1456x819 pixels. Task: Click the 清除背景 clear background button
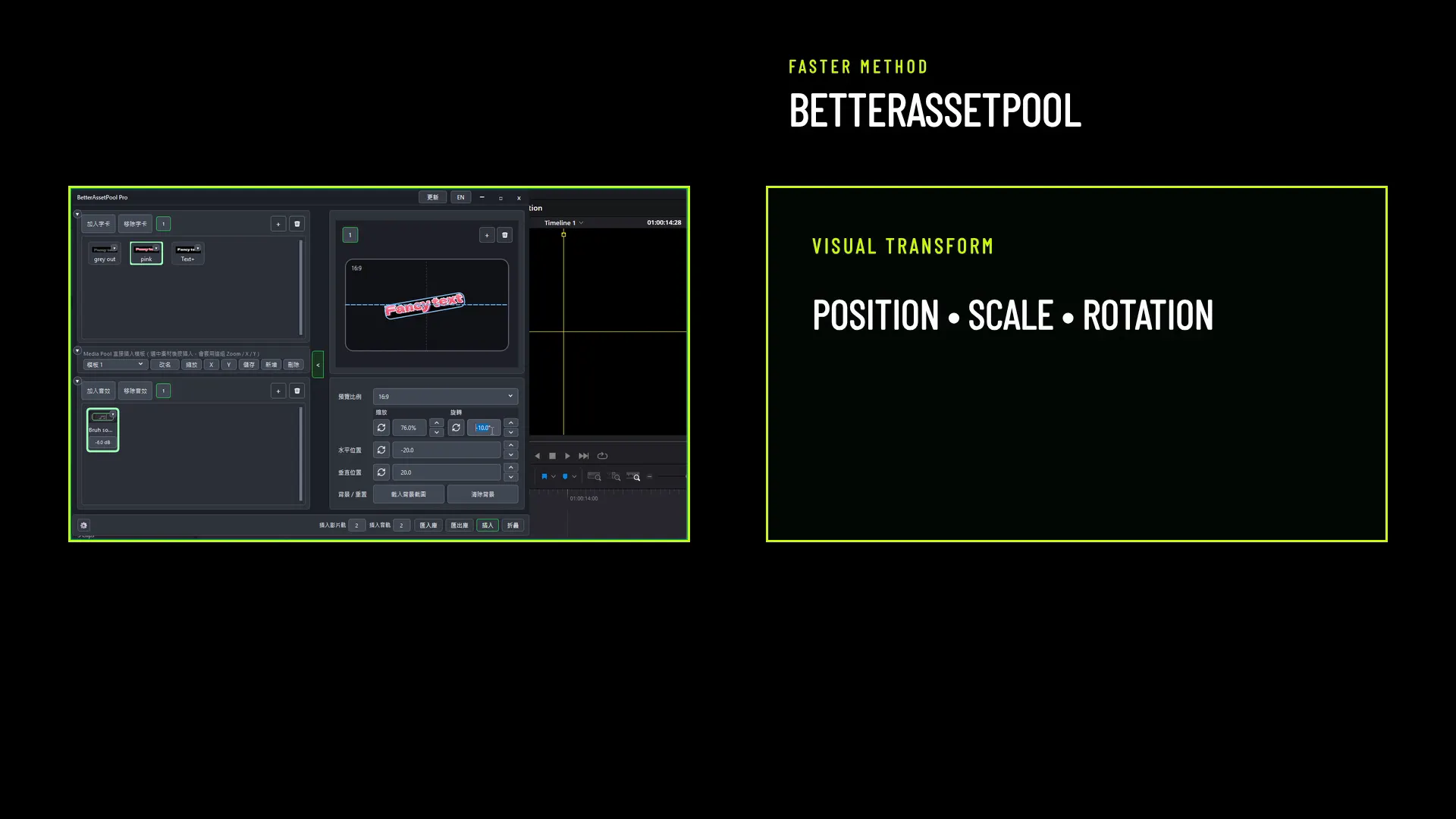(x=483, y=494)
